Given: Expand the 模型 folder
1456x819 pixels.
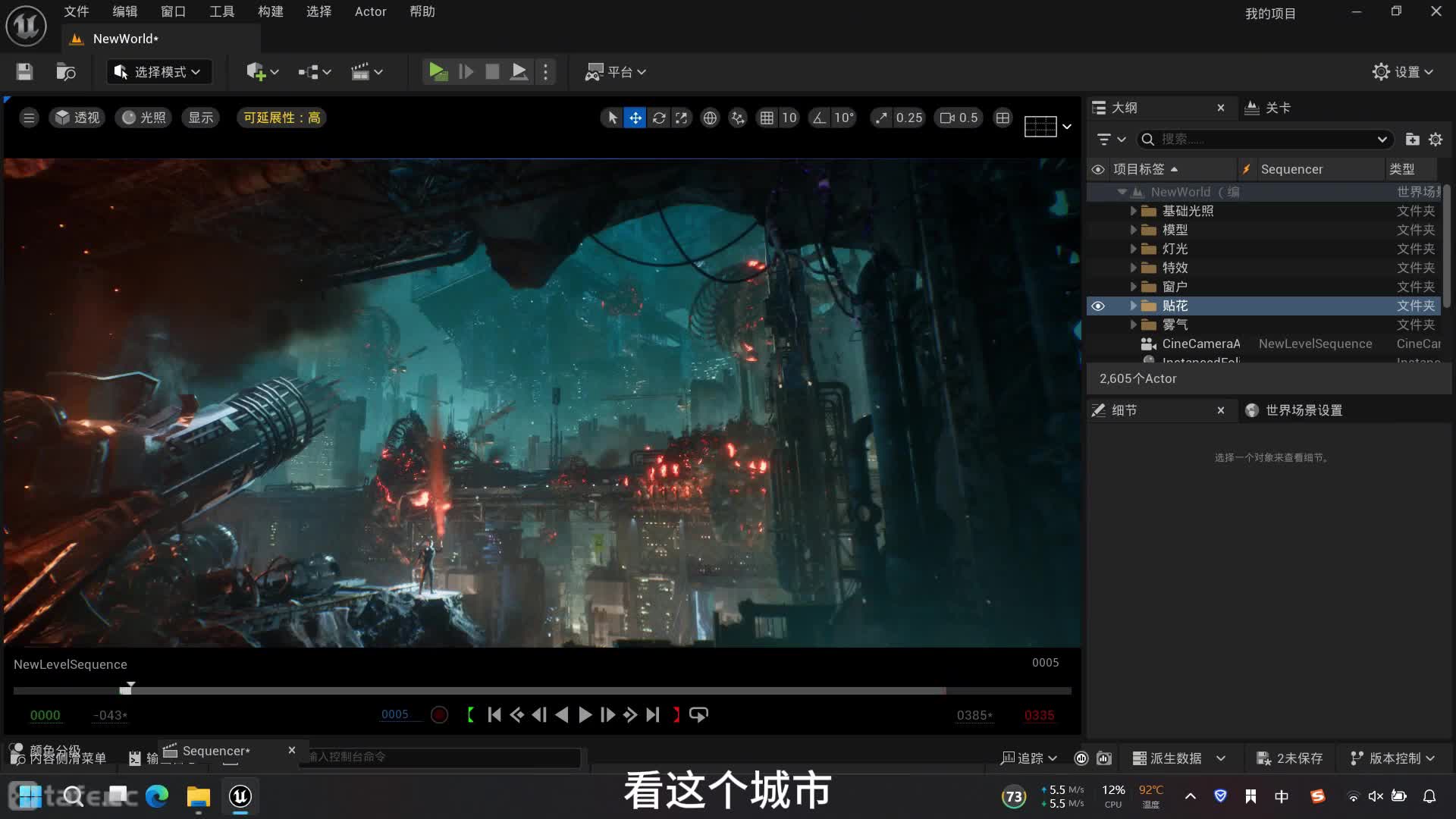Looking at the screenshot, I should 1134,230.
